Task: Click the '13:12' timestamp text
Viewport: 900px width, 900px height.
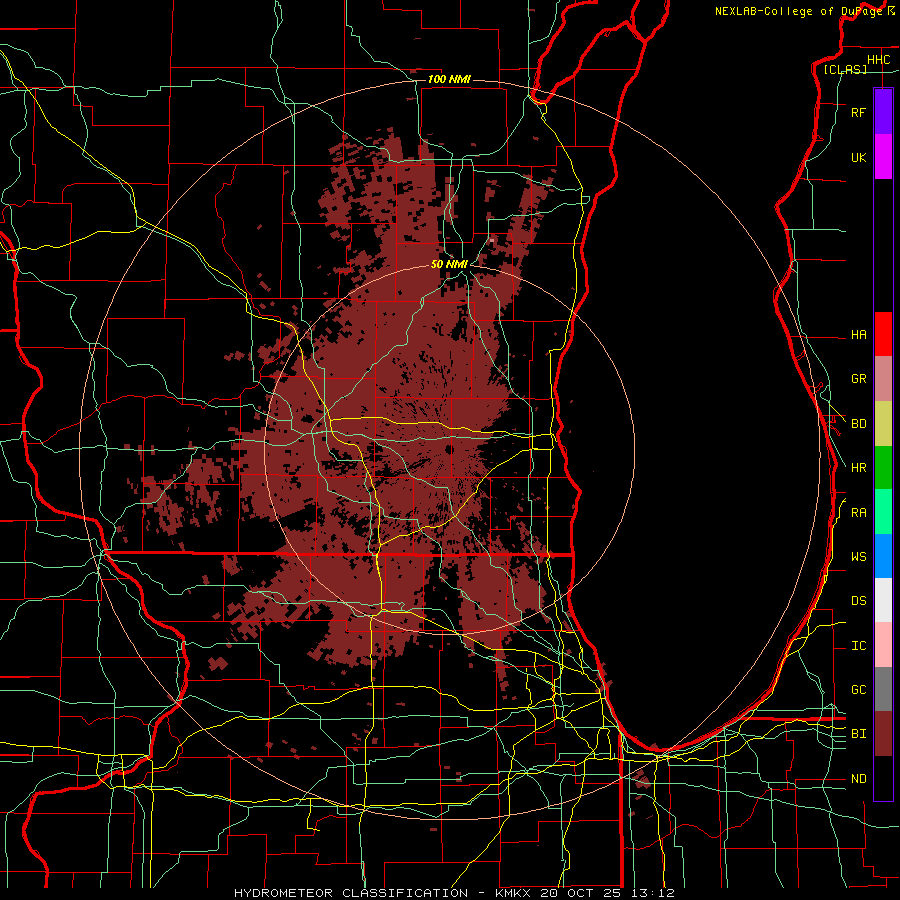Action: click(x=651, y=893)
